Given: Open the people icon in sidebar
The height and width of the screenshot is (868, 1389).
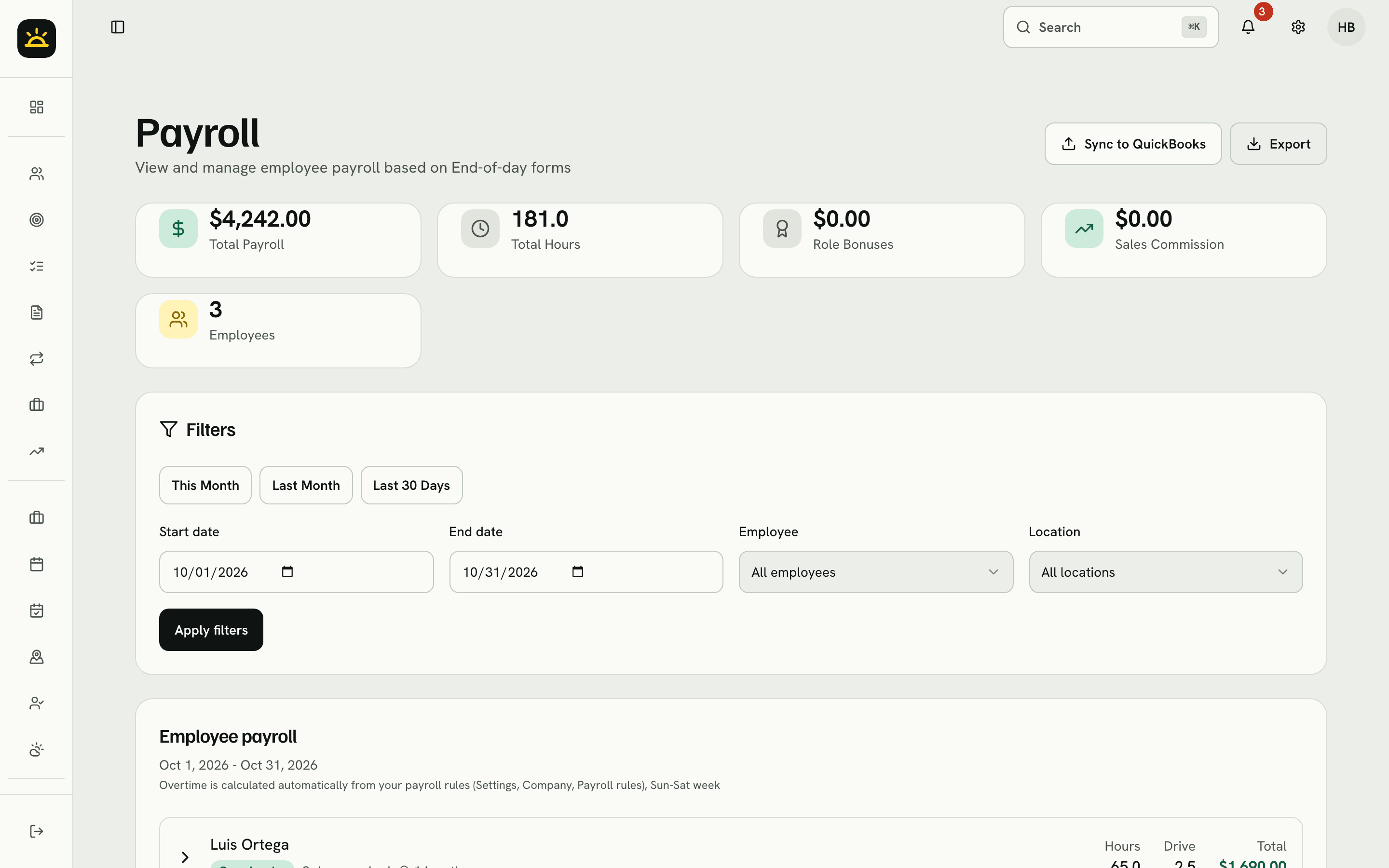Looking at the screenshot, I should click(37, 174).
